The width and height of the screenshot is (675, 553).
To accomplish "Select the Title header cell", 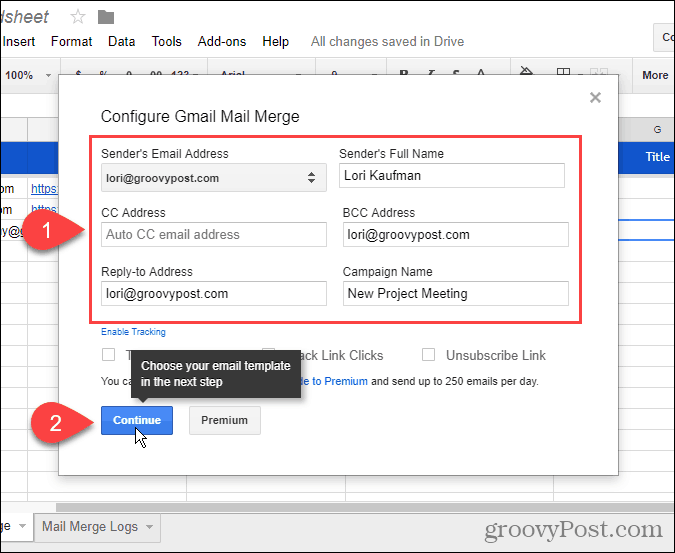I will 647,157.
